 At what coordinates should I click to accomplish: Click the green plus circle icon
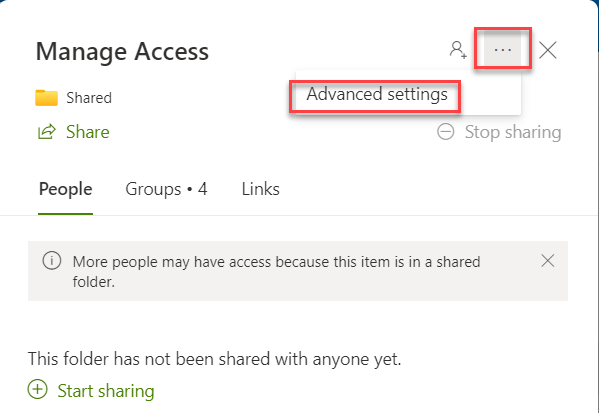point(37,389)
